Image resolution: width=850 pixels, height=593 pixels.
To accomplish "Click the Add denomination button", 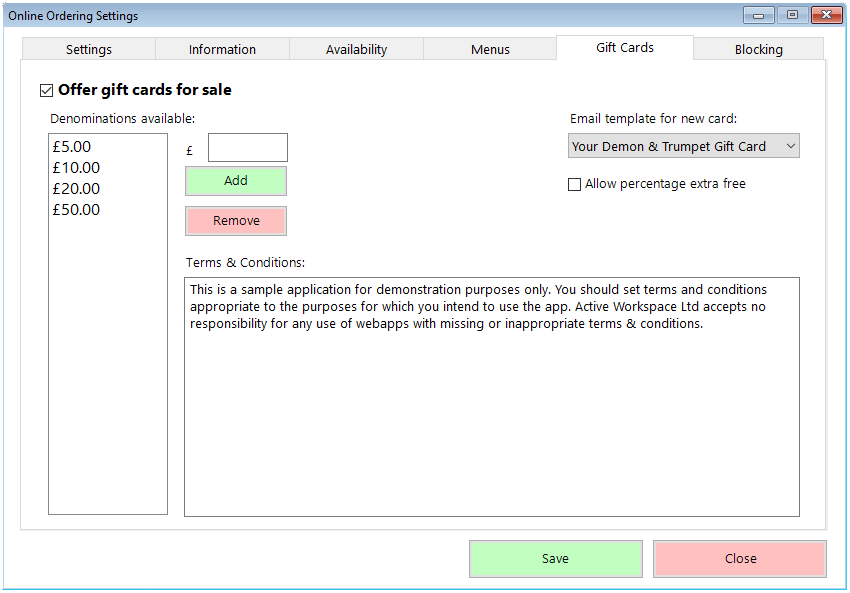I will (x=235, y=181).
